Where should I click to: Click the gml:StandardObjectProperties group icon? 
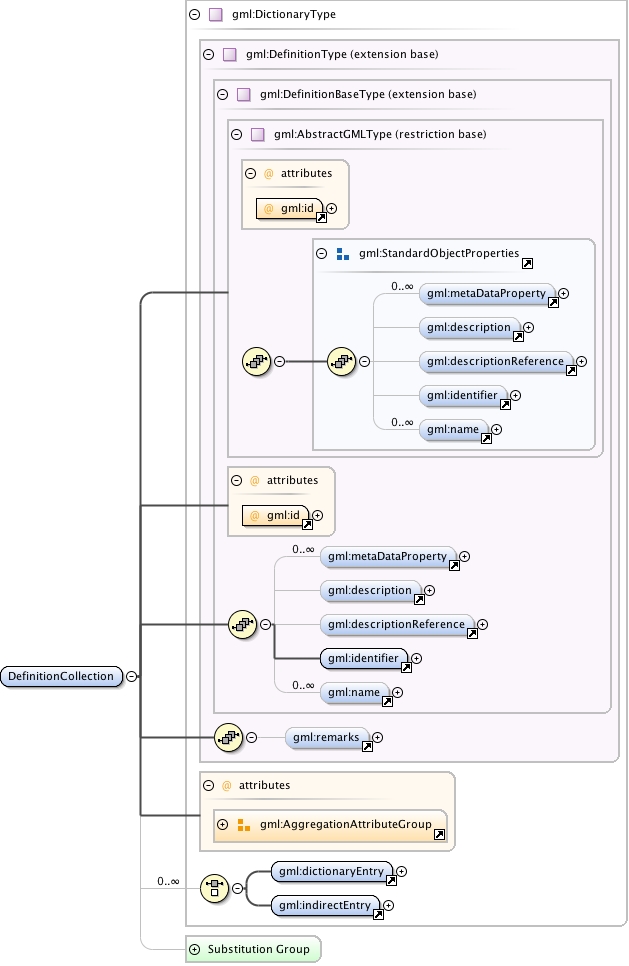pyautogui.click(x=343, y=253)
